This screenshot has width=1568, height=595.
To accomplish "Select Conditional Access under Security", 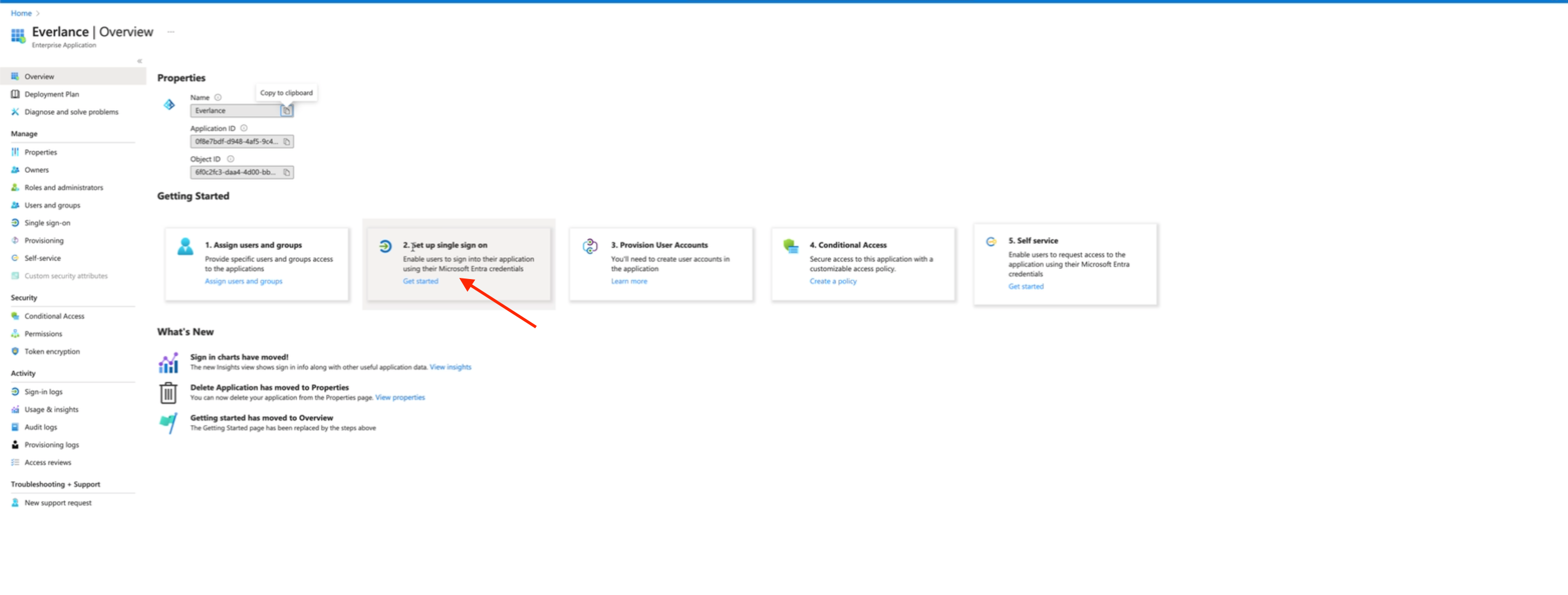I will [x=54, y=316].
